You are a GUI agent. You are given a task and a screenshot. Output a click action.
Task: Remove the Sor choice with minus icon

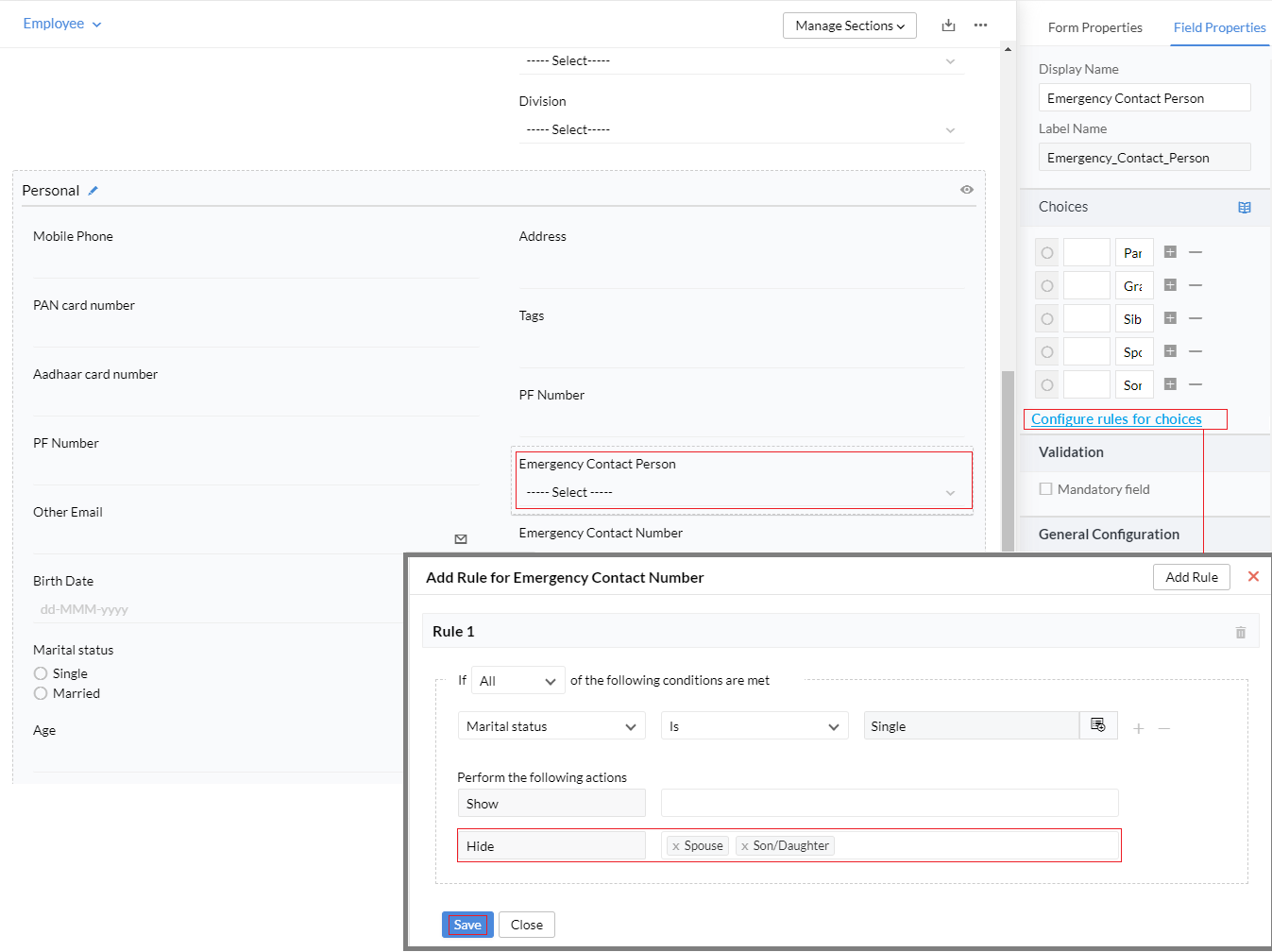[x=1196, y=384]
